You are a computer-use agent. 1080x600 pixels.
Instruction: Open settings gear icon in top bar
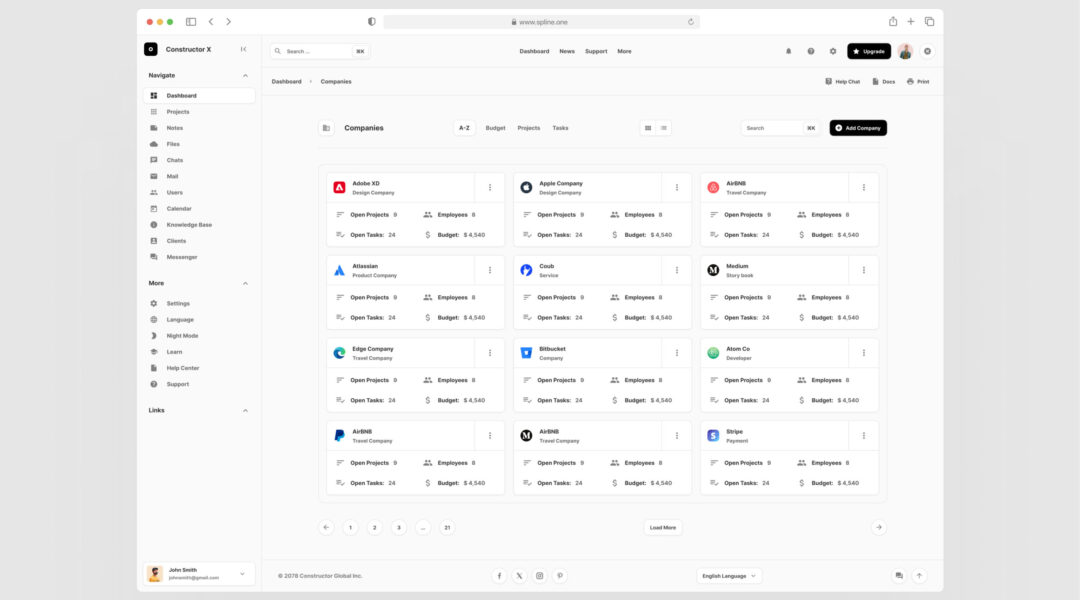pos(833,51)
